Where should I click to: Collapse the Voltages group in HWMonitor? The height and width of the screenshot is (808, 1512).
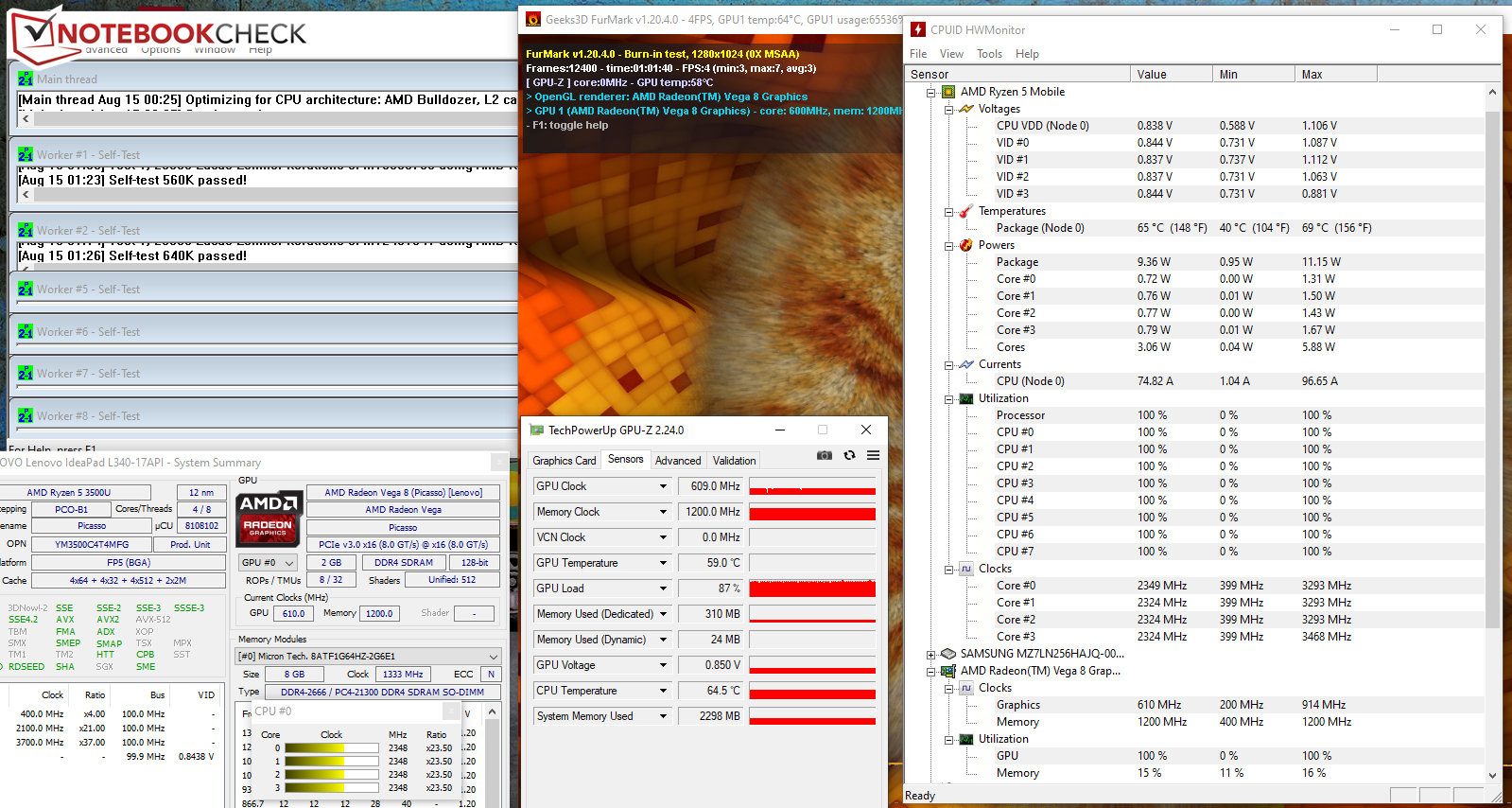click(948, 110)
